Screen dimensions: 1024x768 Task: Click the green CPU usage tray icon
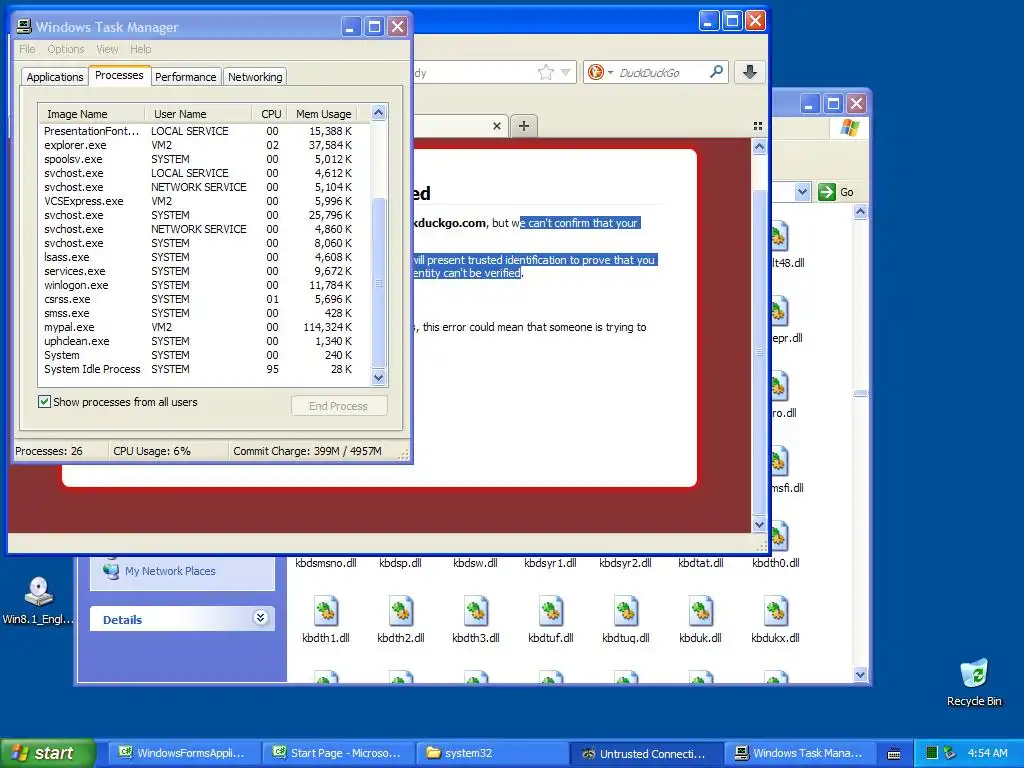click(932, 753)
